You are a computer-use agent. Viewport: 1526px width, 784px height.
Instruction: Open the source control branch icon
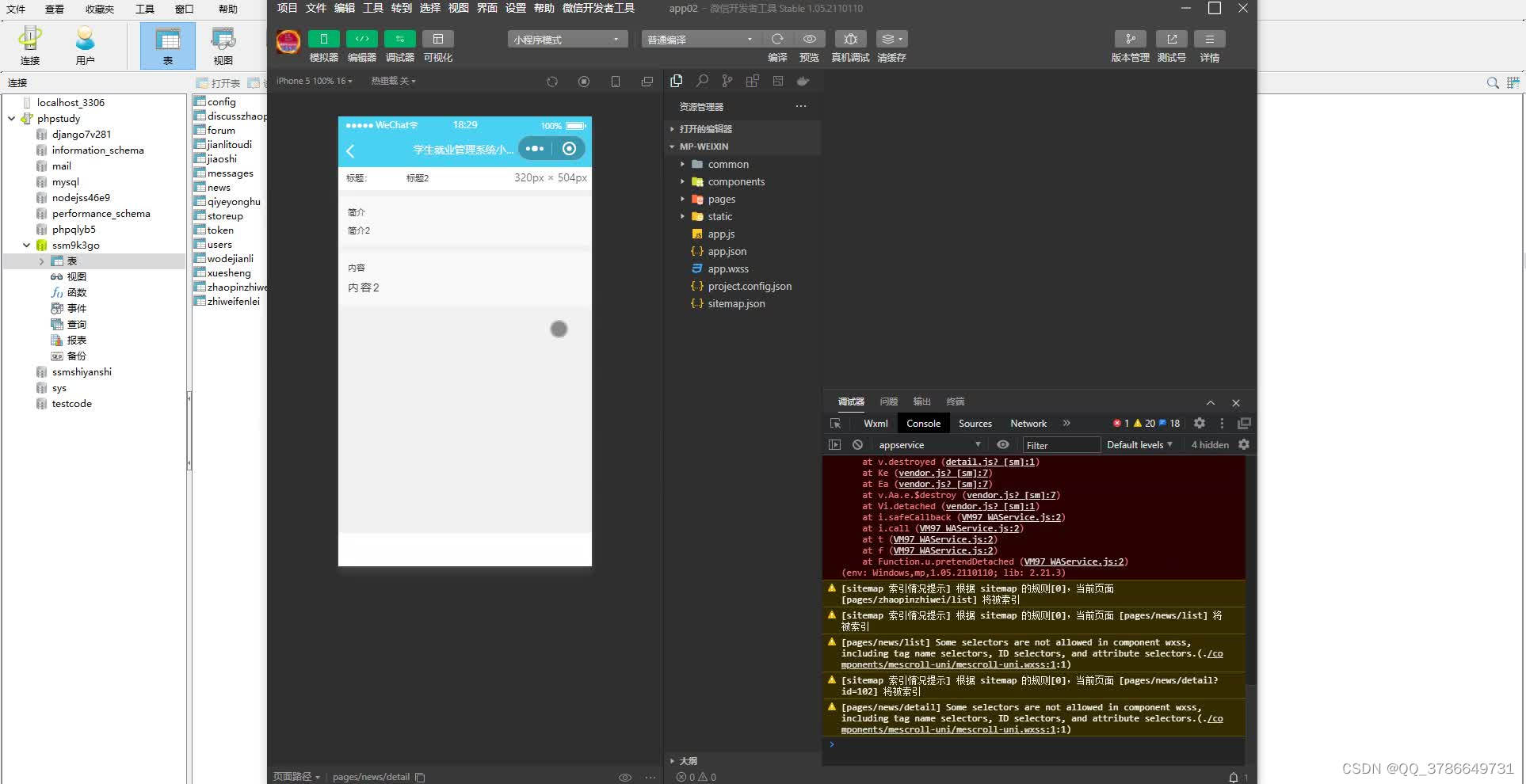tap(727, 81)
